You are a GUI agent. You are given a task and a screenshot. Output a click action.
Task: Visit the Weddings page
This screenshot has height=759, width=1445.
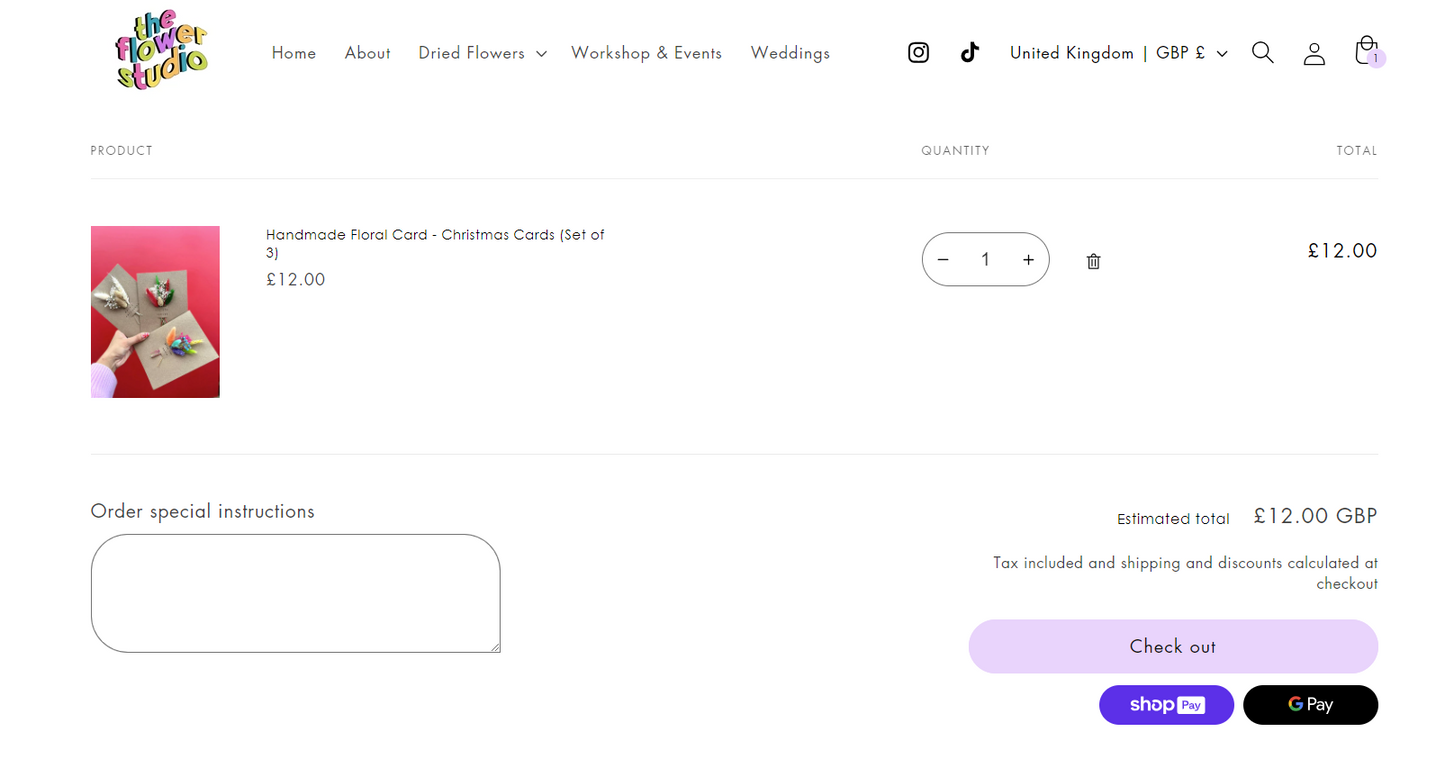coord(790,53)
